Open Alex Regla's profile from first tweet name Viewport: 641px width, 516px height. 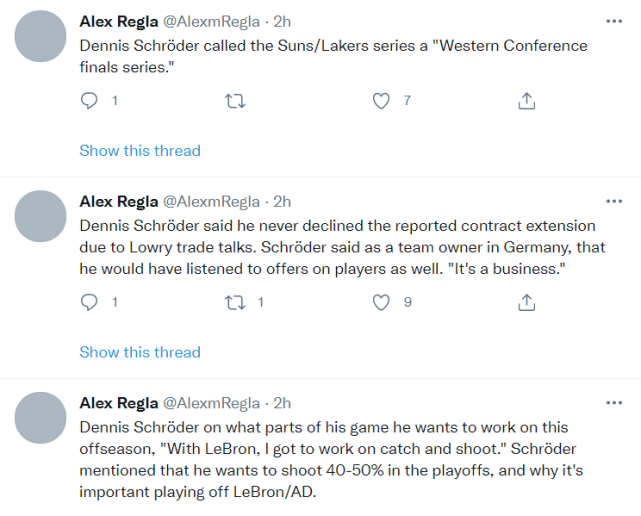coord(118,21)
